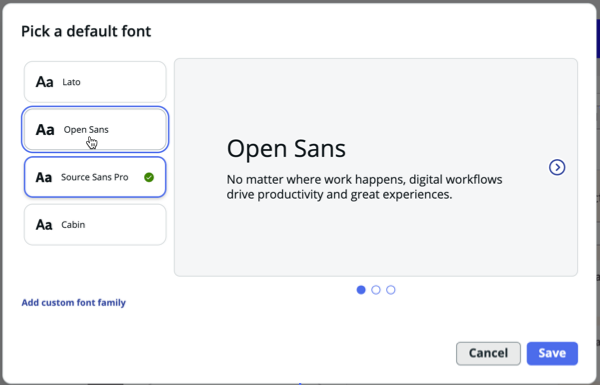Select the Source Sans Pro font option
The height and width of the screenshot is (385, 600).
pos(95,177)
